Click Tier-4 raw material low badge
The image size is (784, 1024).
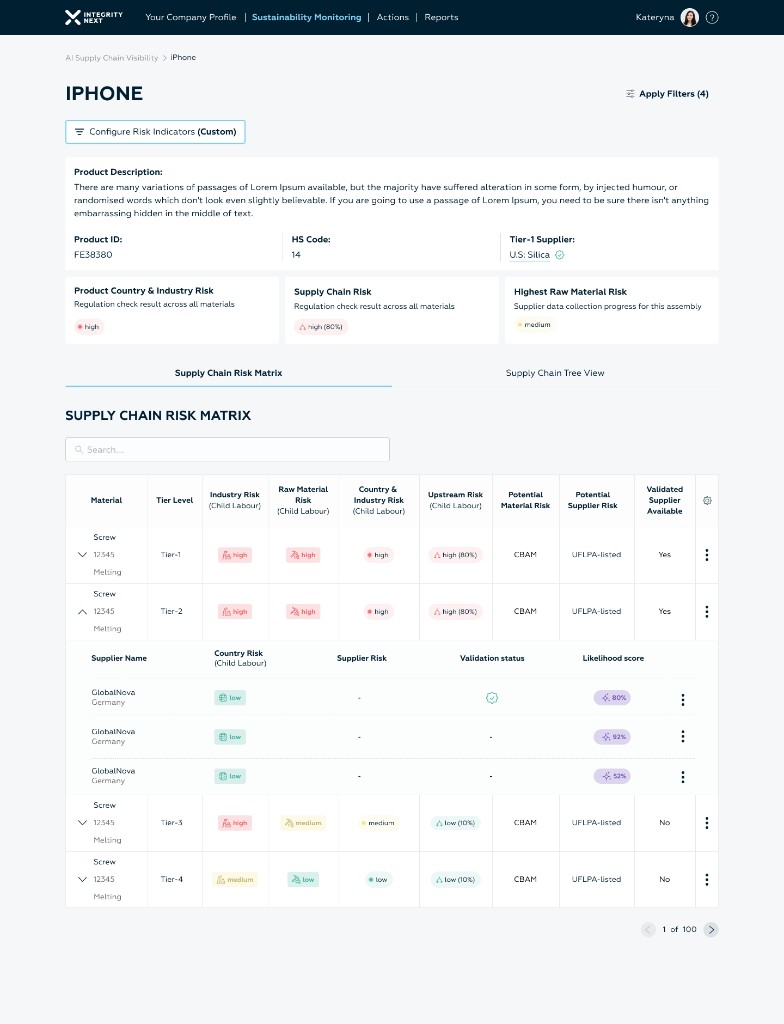303,880
